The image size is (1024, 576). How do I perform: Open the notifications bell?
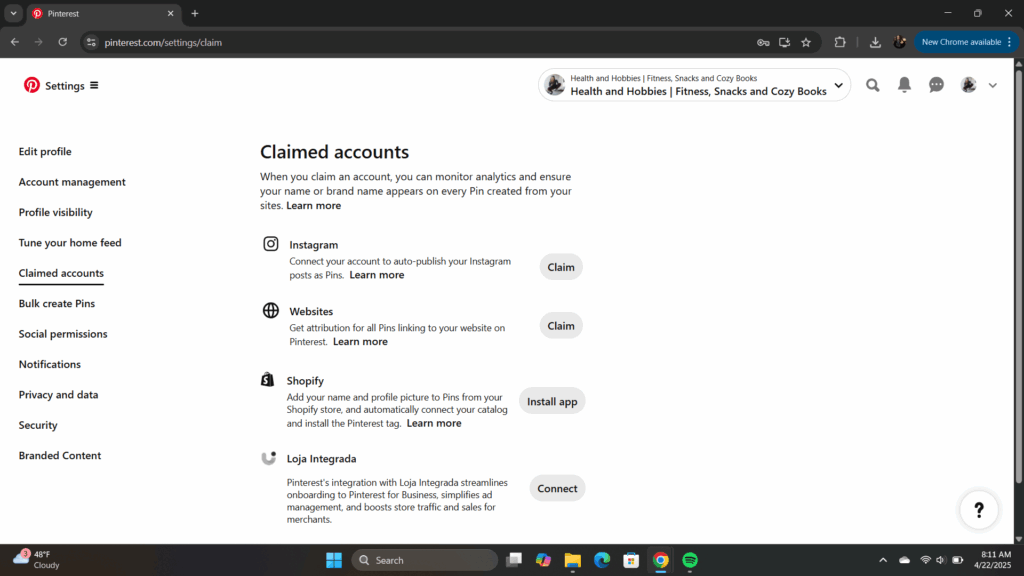tap(904, 85)
